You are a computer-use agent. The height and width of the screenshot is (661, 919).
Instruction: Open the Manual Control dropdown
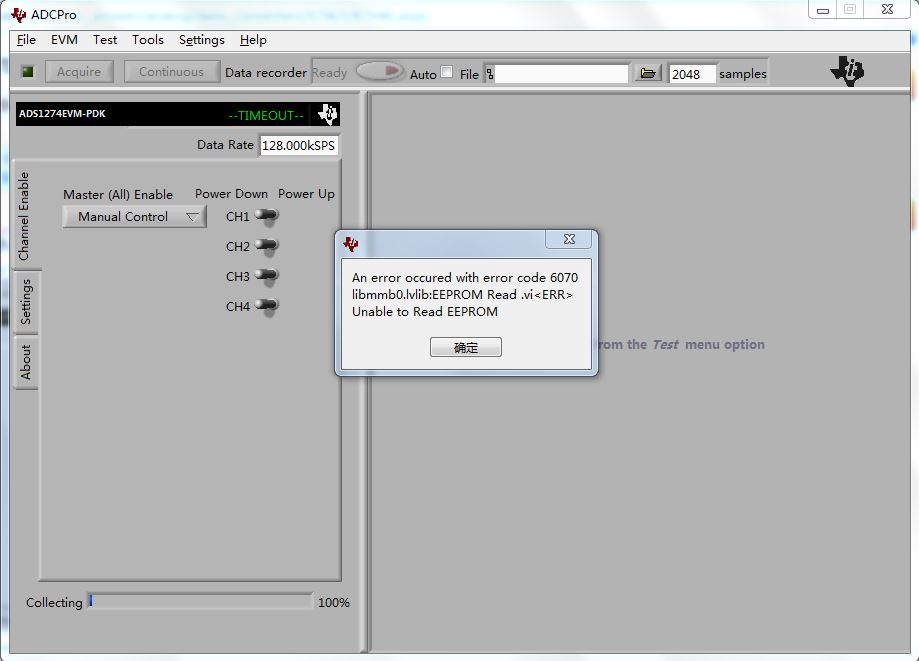[x=134, y=217]
